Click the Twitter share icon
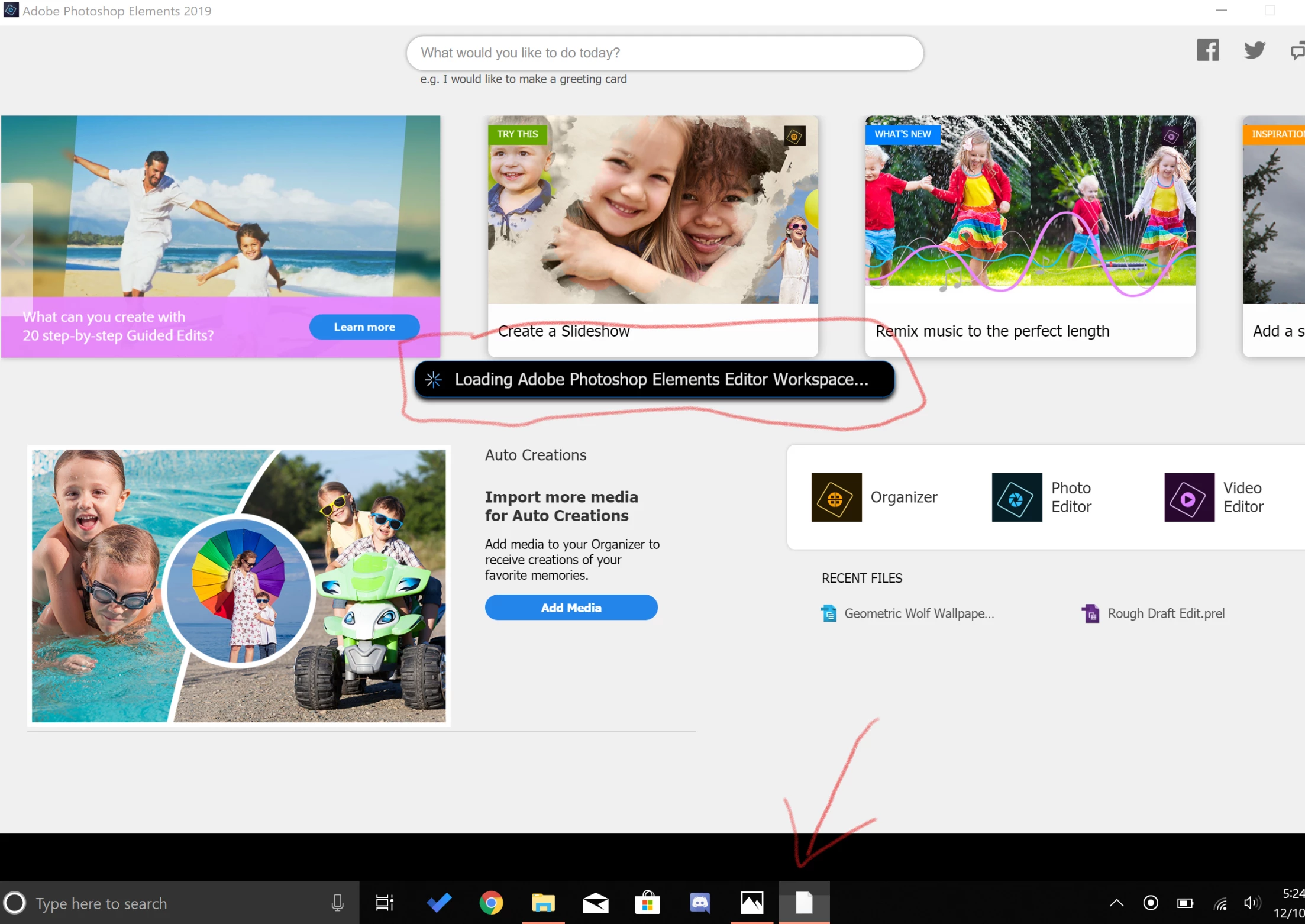 pyautogui.click(x=1254, y=50)
